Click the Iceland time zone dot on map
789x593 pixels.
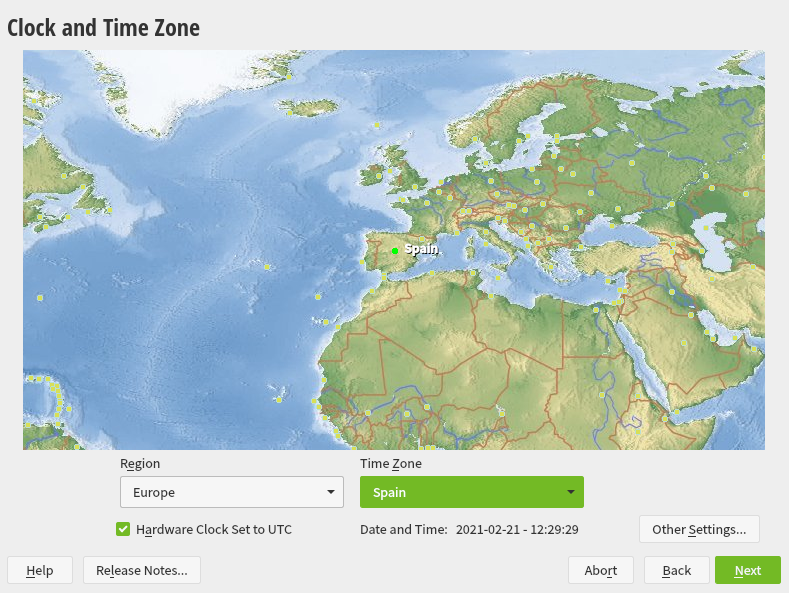(x=290, y=113)
